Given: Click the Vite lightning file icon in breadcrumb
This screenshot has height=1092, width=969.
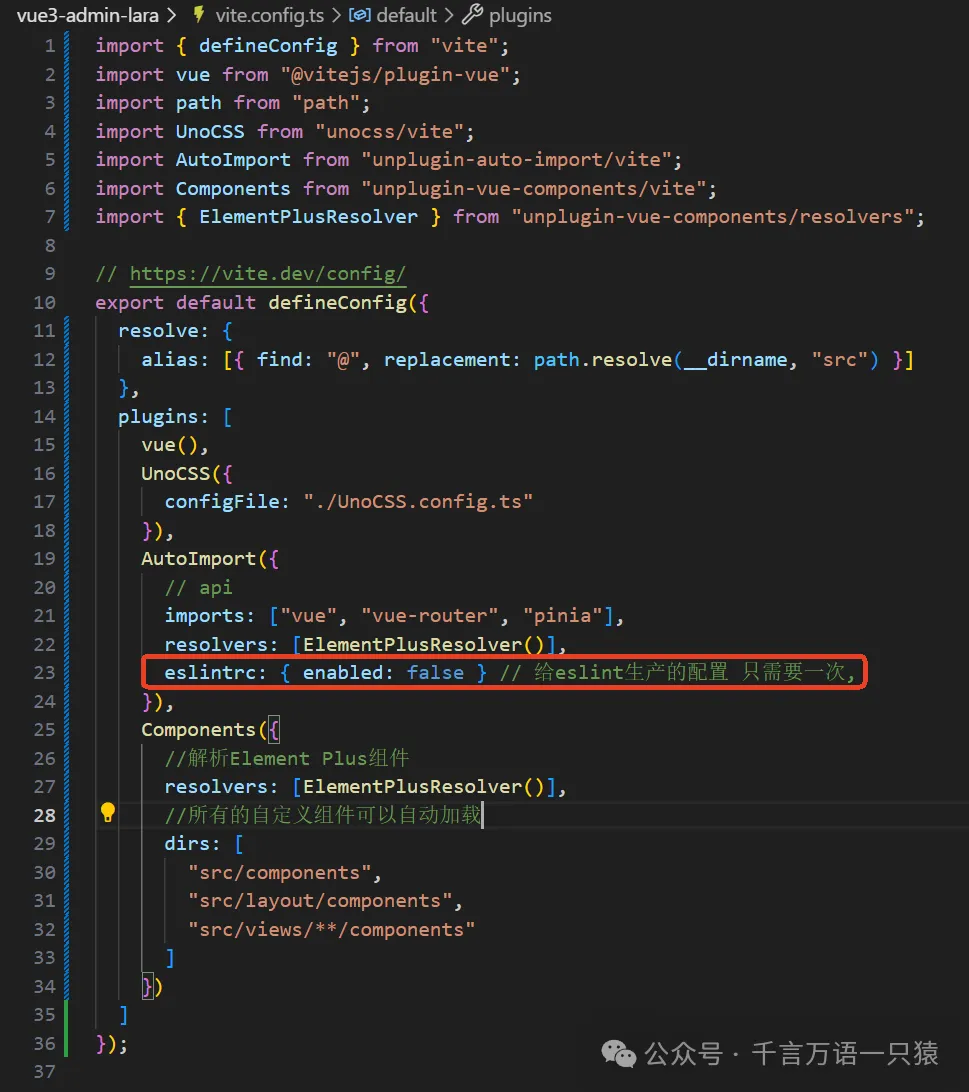Looking at the screenshot, I should [x=198, y=15].
